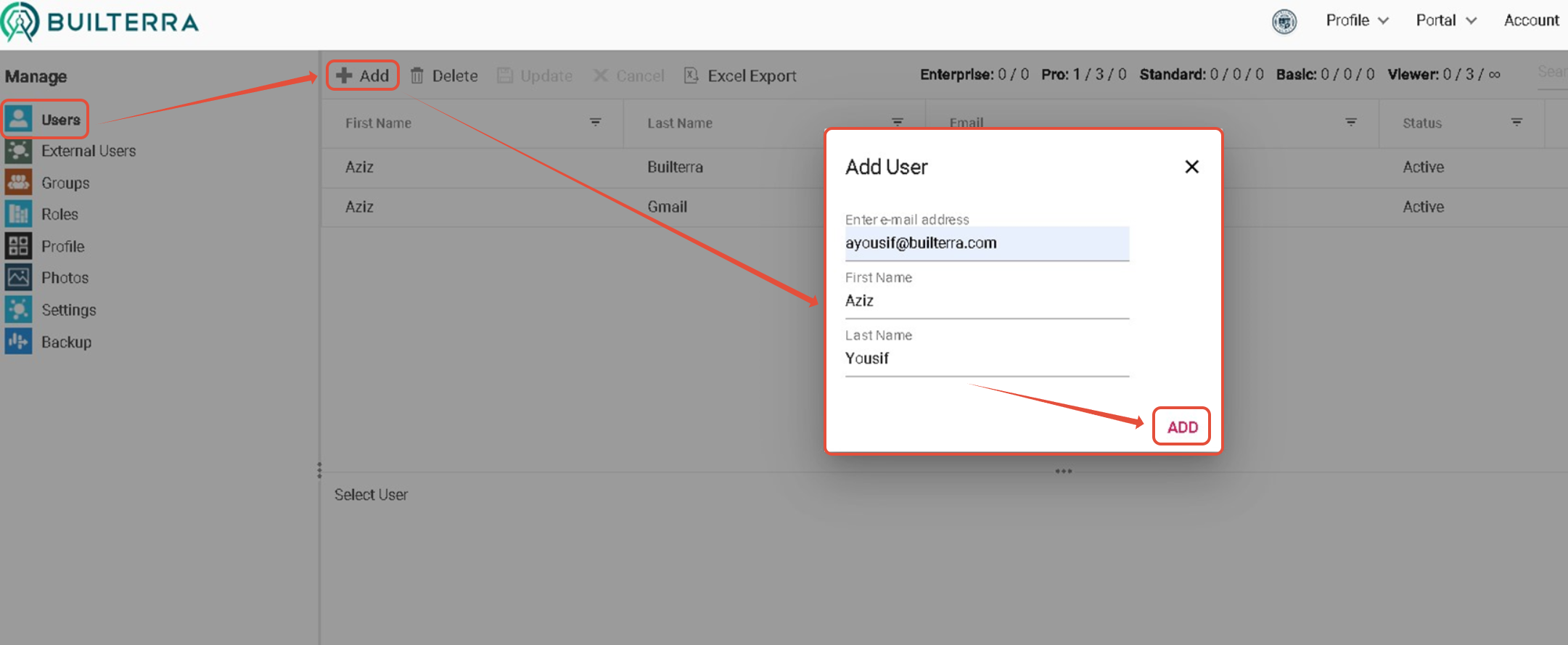Click the Delete trash toolbar button

pos(444,75)
